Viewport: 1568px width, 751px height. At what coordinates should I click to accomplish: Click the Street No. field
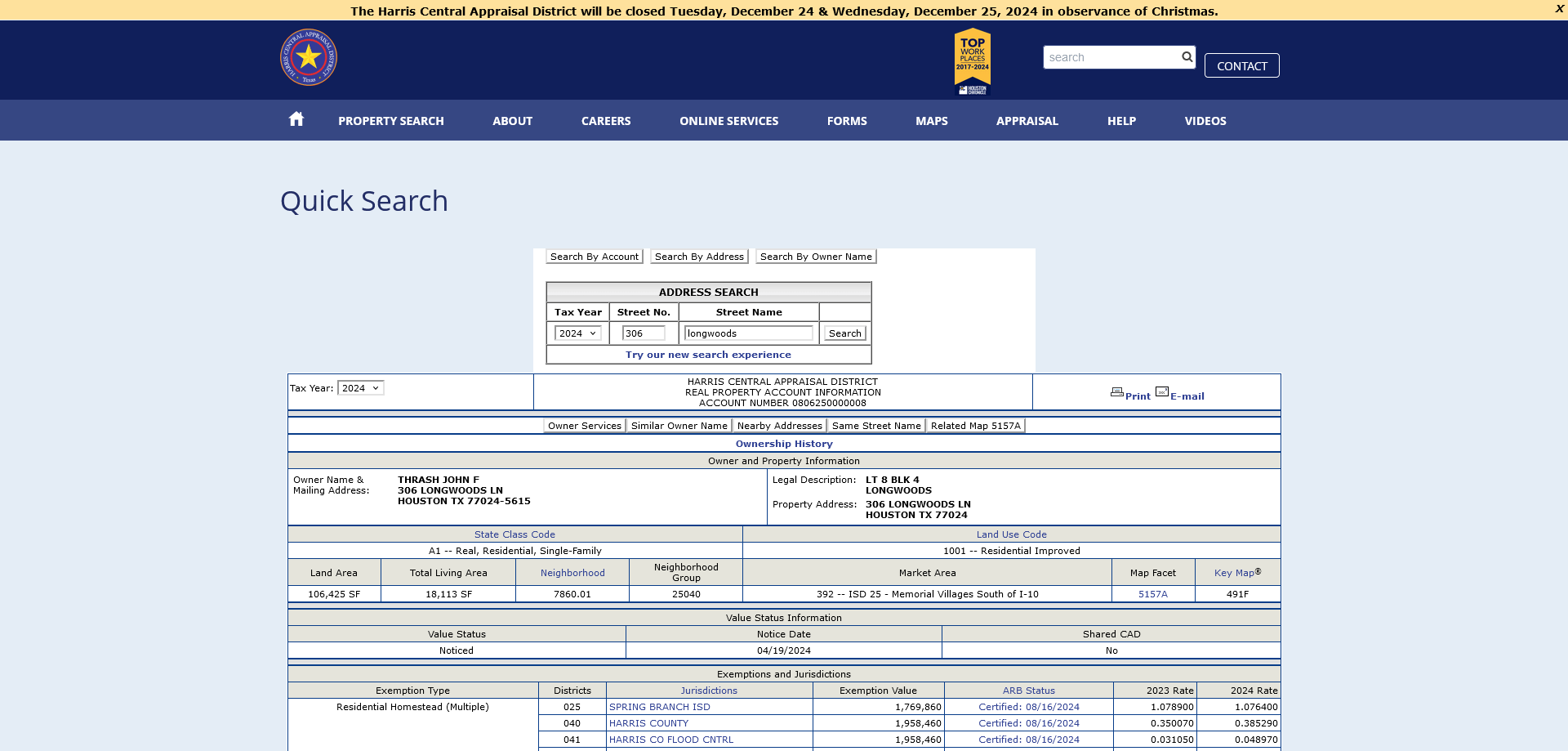644,333
